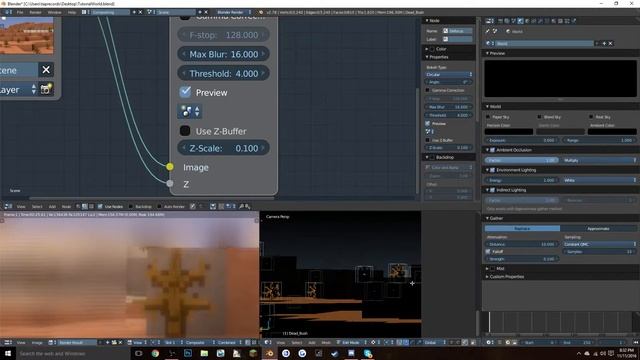Click the Image input socket on the node
Viewport: 640px width, 360px height.
pos(170,167)
